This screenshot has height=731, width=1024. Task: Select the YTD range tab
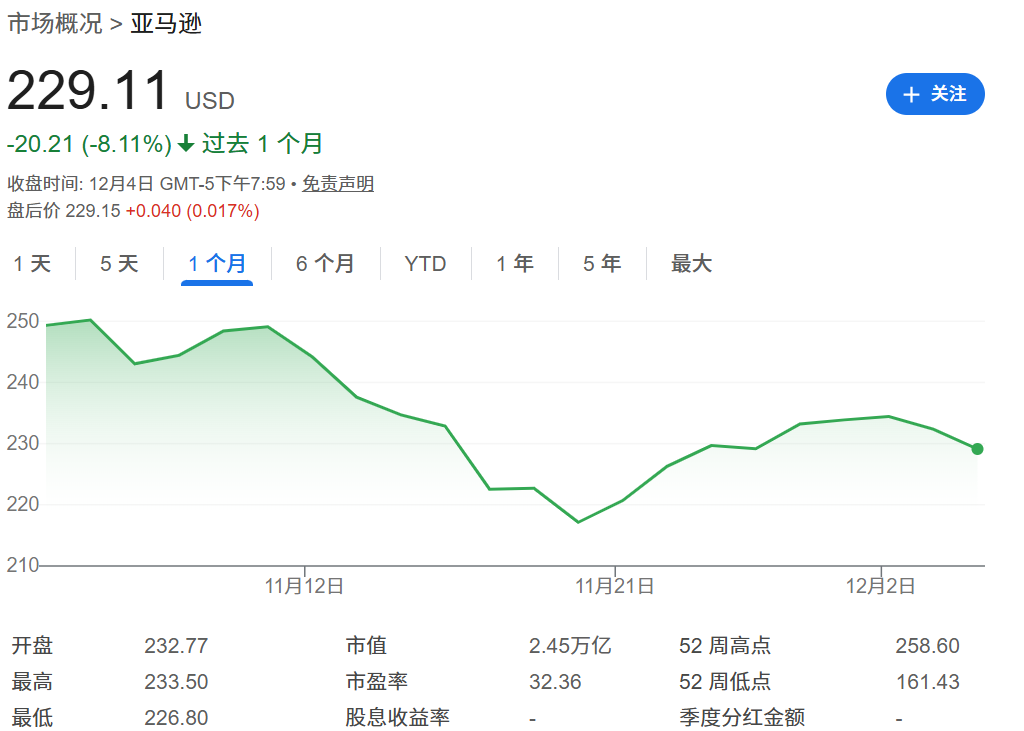coord(426,263)
